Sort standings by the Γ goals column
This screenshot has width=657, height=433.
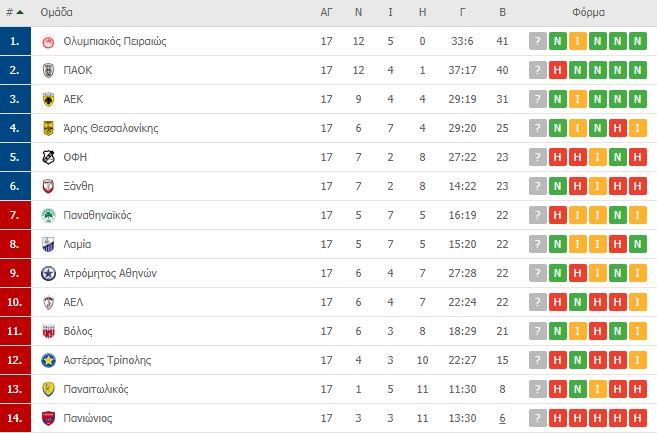pos(462,12)
